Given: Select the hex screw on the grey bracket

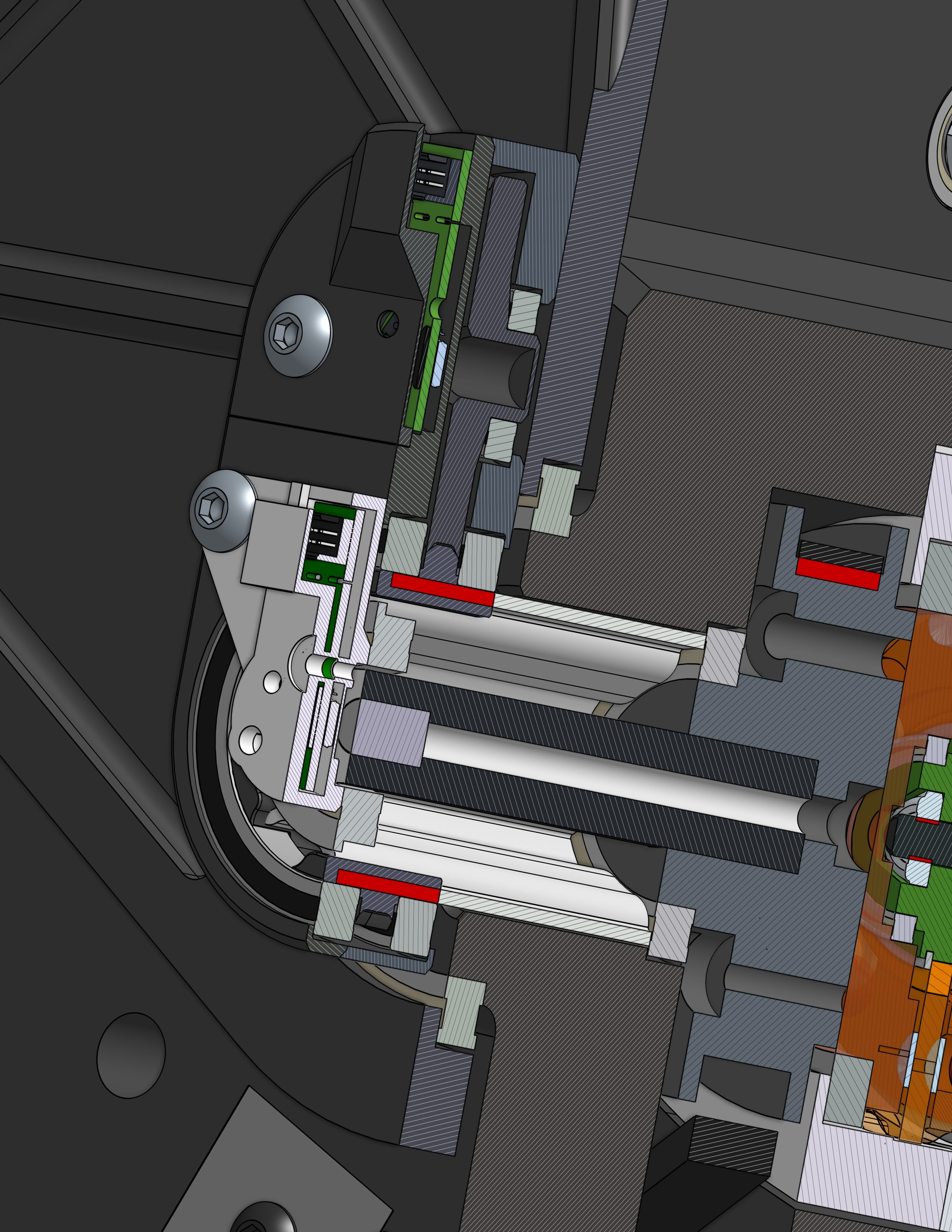Looking at the screenshot, I should pyautogui.click(x=222, y=511).
